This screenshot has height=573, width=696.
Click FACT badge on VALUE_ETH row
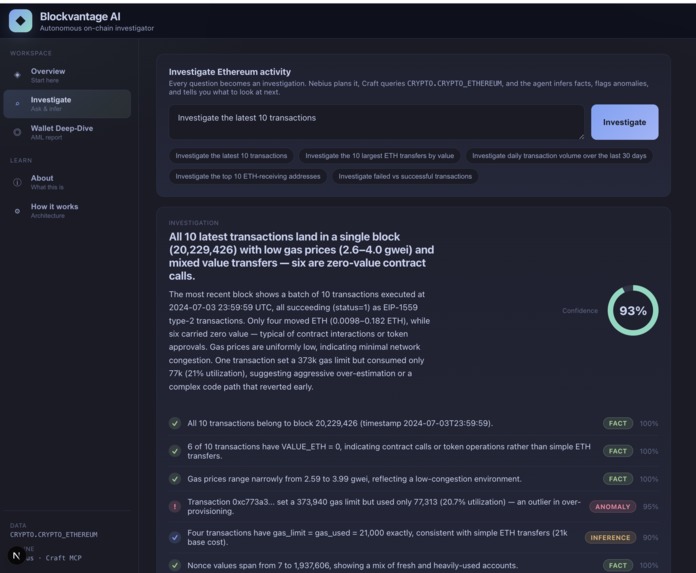pyautogui.click(x=617, y=451)
